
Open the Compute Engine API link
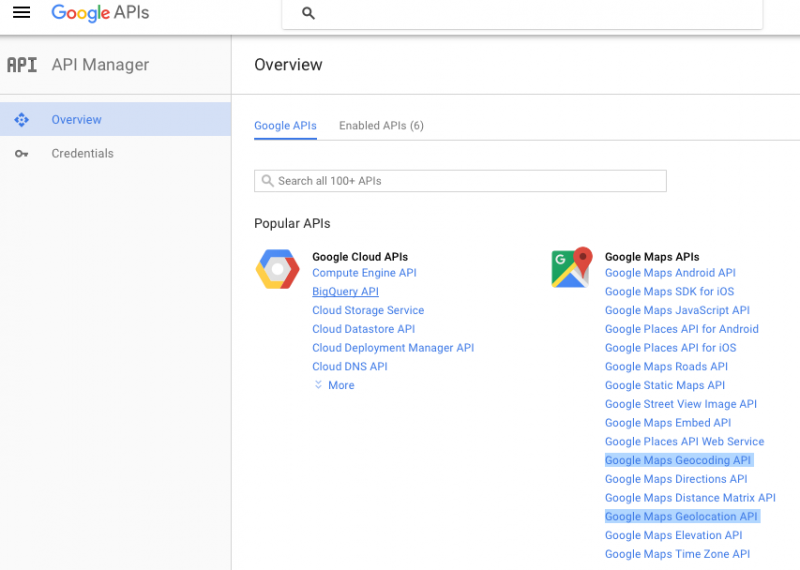pos(364,272)
